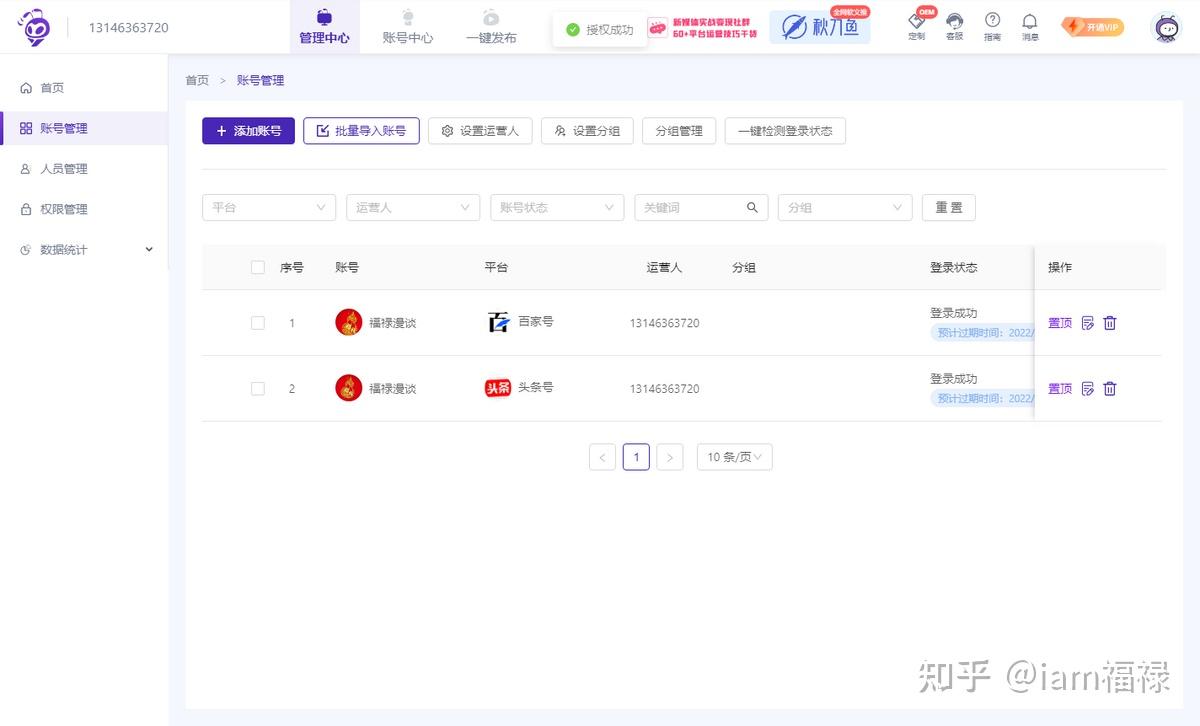Click the 重置 button

click(948, 207)
